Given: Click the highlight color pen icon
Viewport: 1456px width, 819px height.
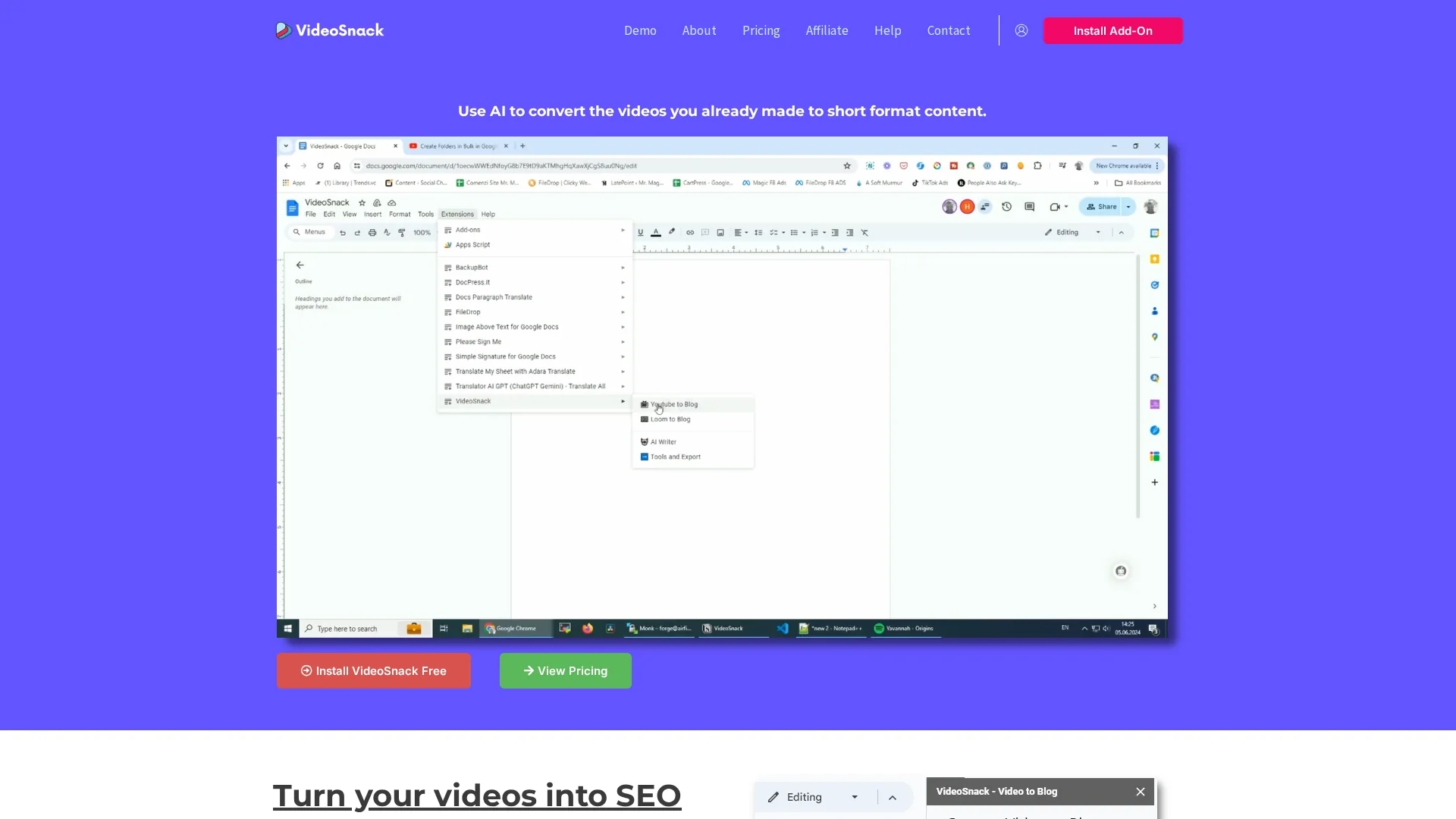Looking at the screenshot, I should [x=671, y=233].
